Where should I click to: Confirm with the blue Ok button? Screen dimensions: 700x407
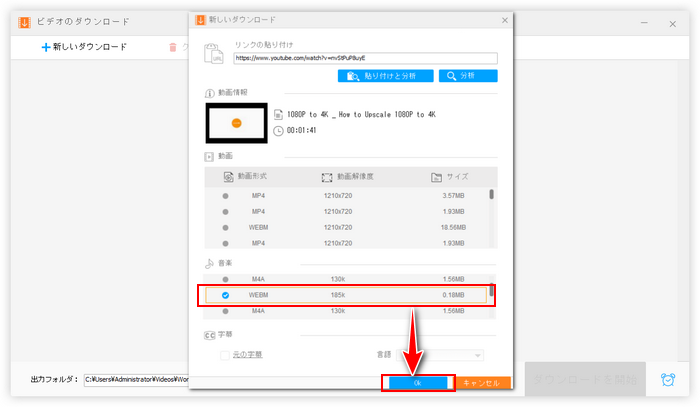click(417, 382)
